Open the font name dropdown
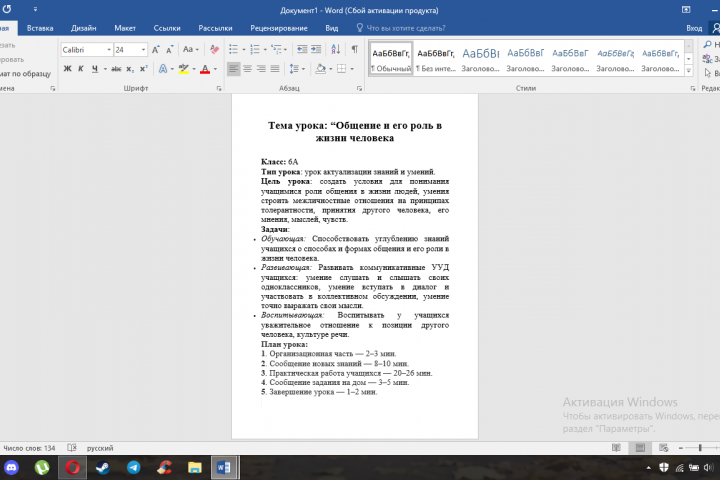Screen dimensions: 720x480 109,50
